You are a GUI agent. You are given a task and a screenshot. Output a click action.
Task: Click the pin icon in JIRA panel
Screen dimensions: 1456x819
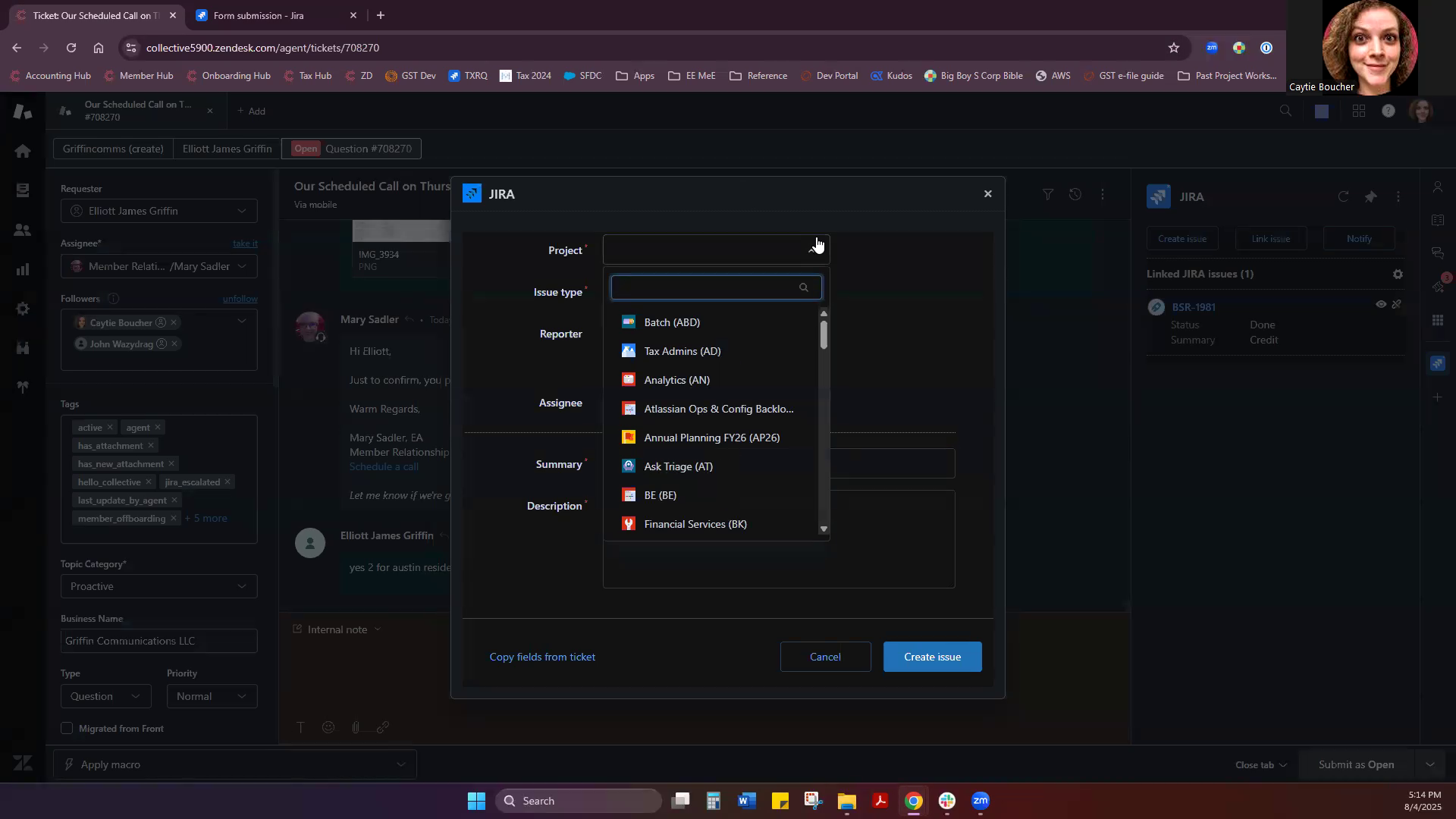click(1370, 196)
